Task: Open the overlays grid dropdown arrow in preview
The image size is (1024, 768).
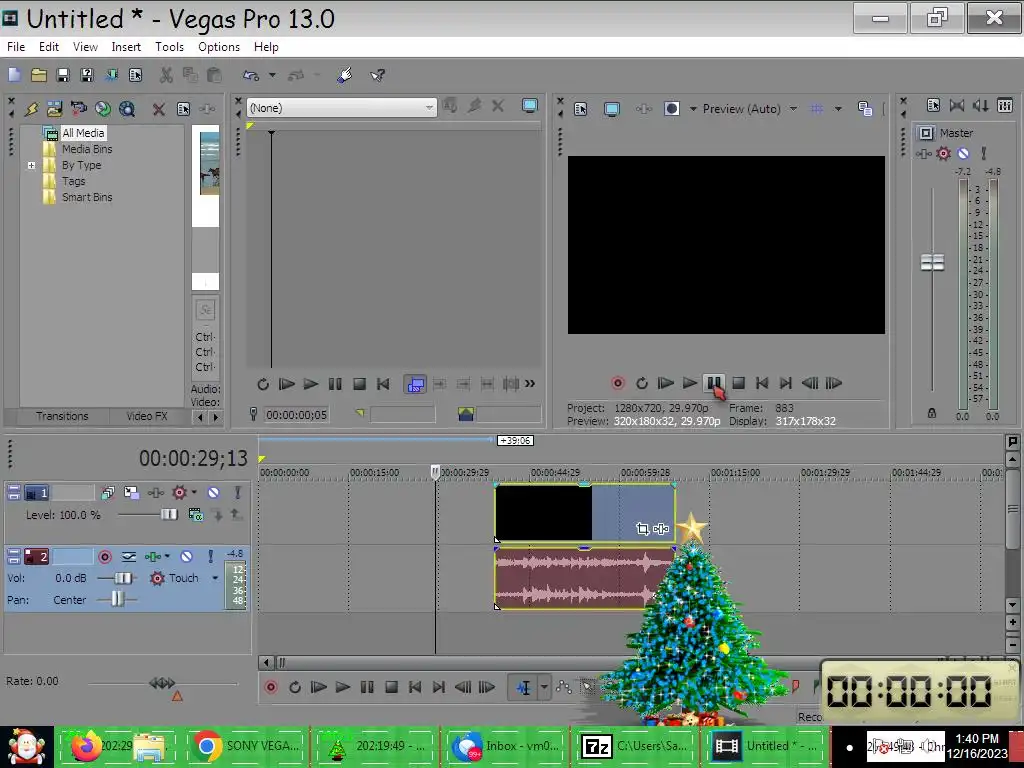Action: tap(839, 108)
